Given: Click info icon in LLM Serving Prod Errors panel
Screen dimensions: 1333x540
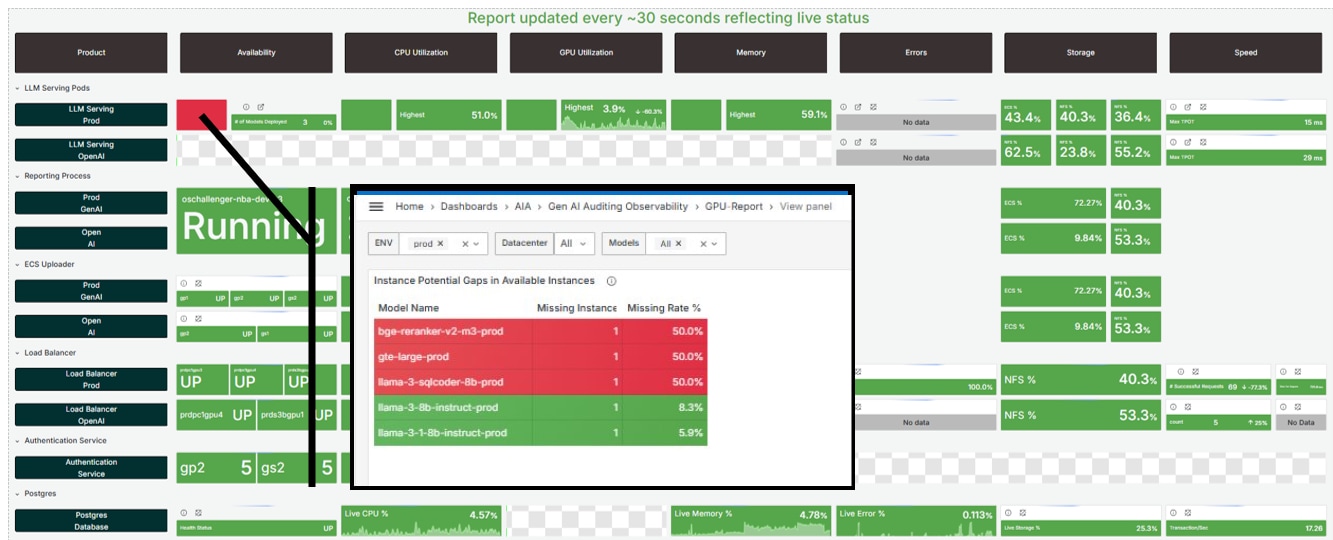Looking at the screenshot, I should [x=843, y=107].
